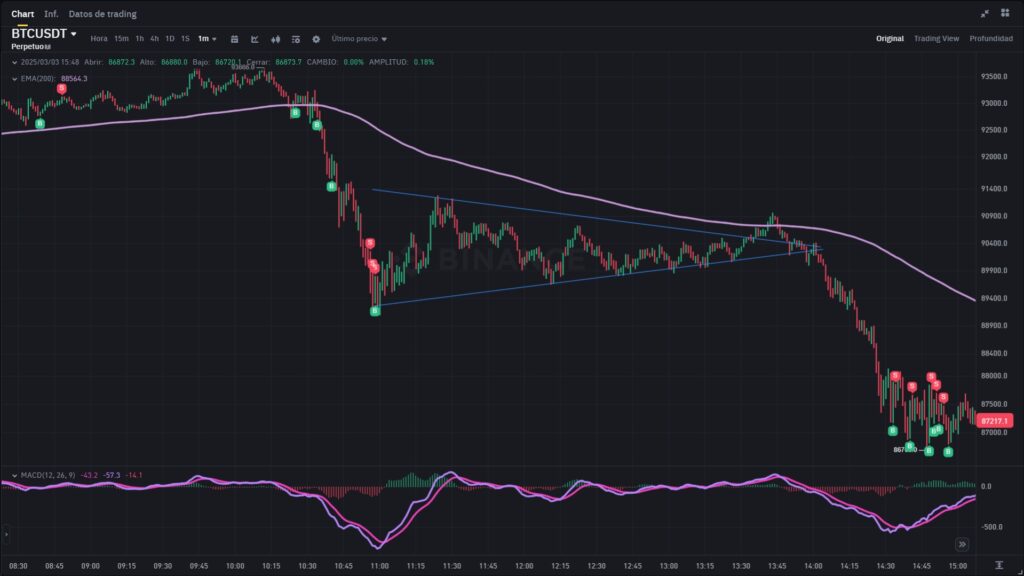The image size is (1024, 576).
Task: Open the Inf. tab
Action: coord(51,14)
